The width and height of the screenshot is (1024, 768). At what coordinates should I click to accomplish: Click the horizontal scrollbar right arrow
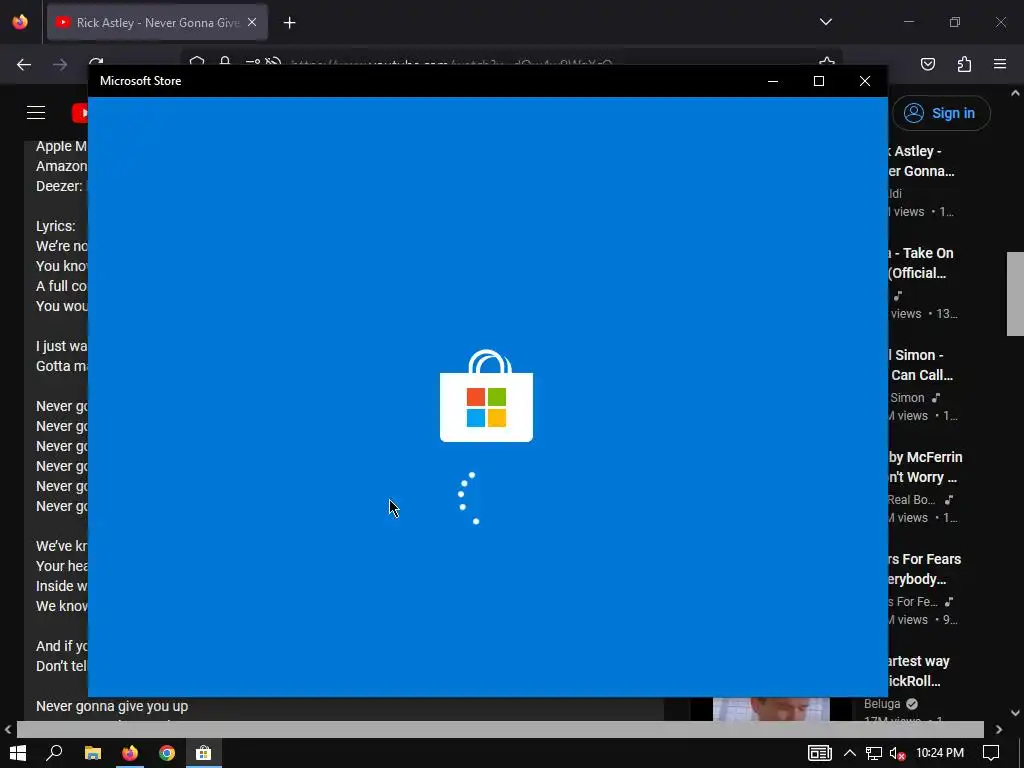point(999,729)
